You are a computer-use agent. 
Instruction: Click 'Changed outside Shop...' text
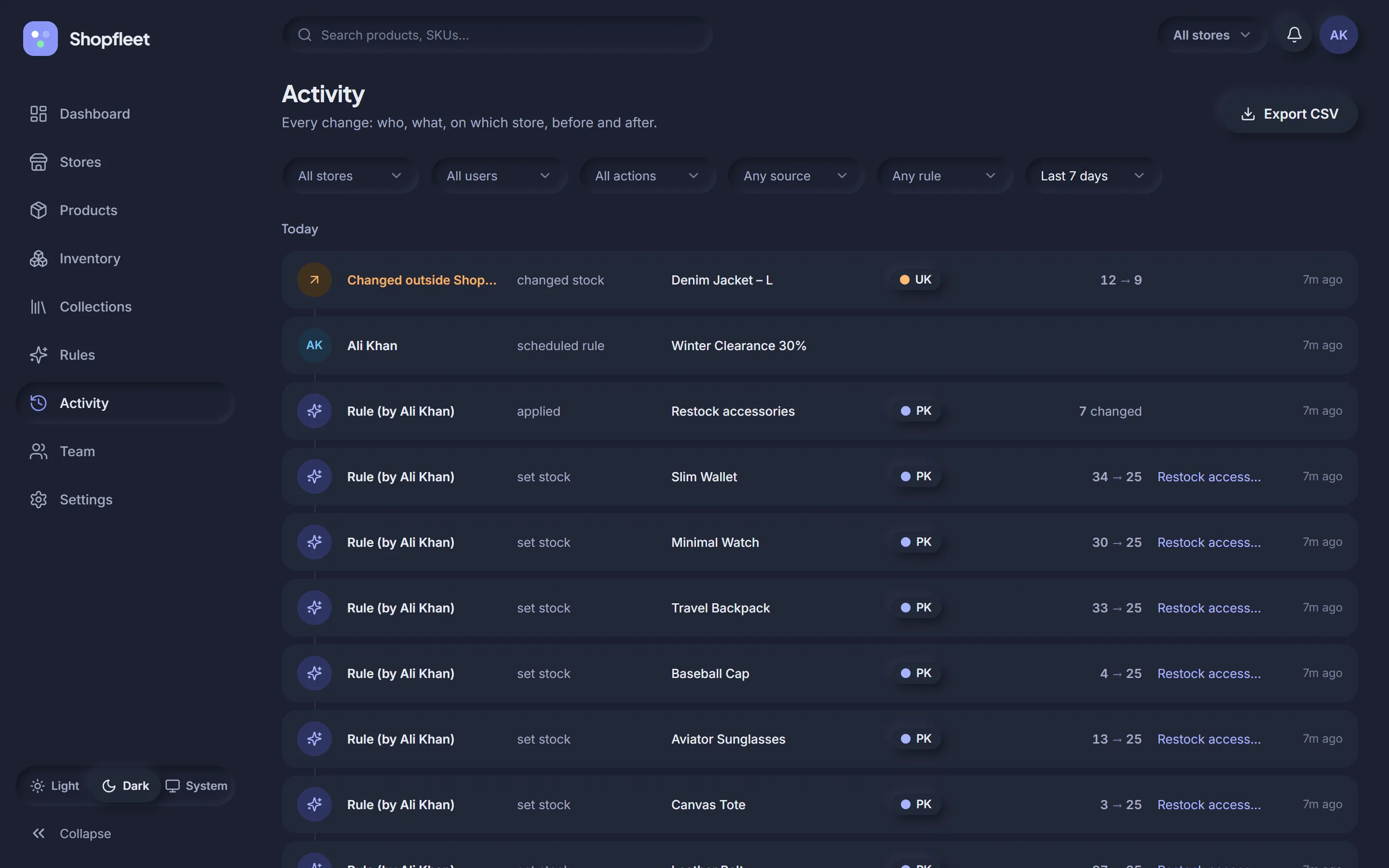422,280
